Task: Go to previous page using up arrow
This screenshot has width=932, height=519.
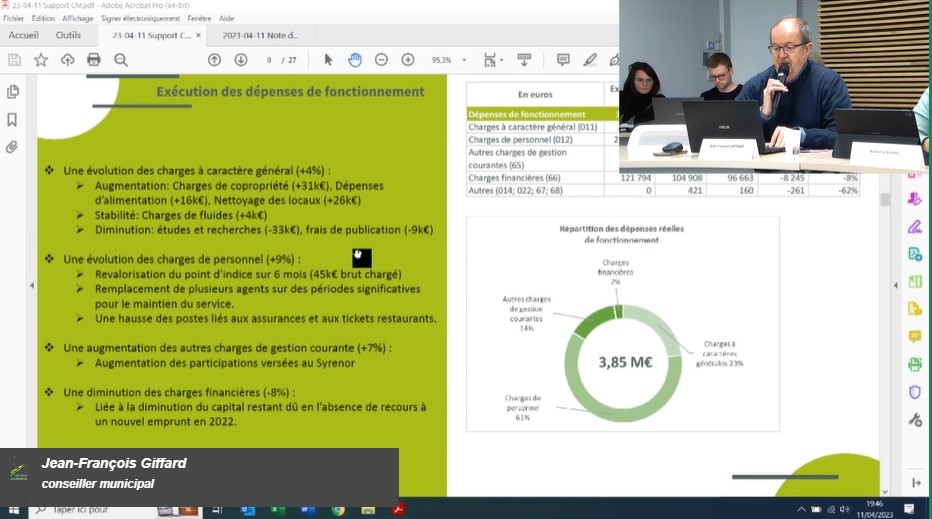Action: coord(214,60)
